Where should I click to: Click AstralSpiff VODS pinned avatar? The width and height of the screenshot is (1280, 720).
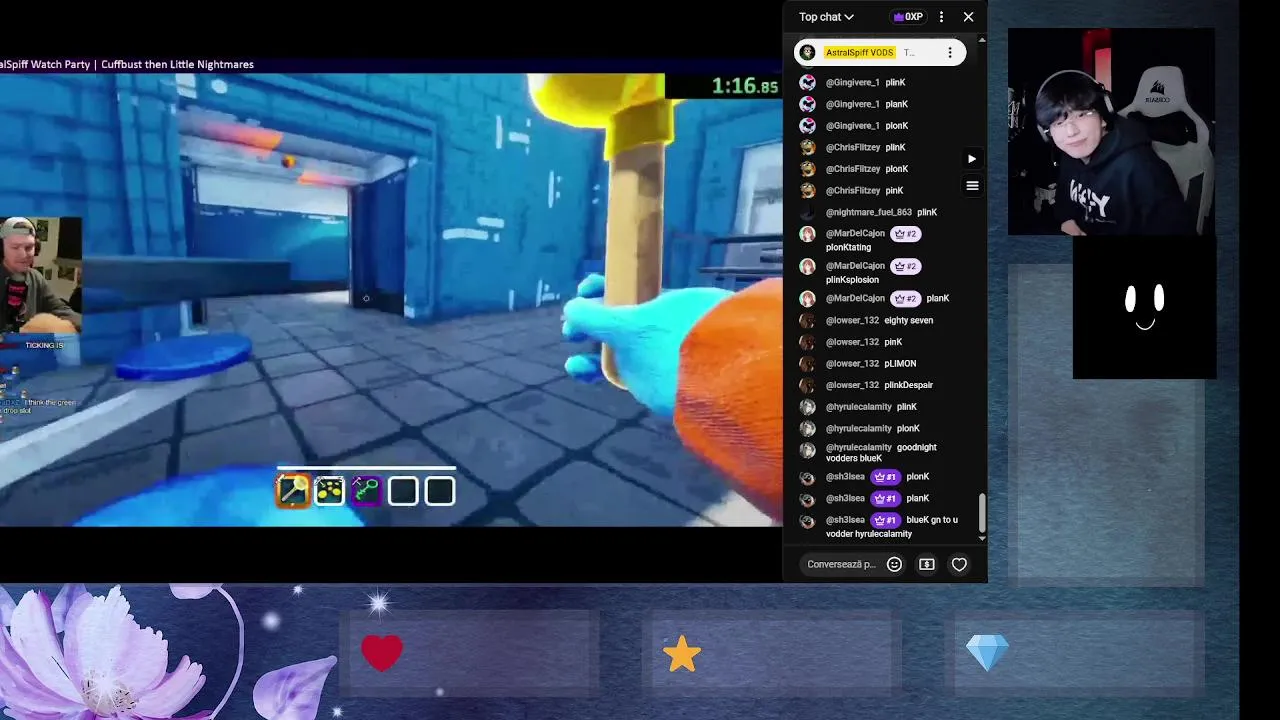(808, 52)
